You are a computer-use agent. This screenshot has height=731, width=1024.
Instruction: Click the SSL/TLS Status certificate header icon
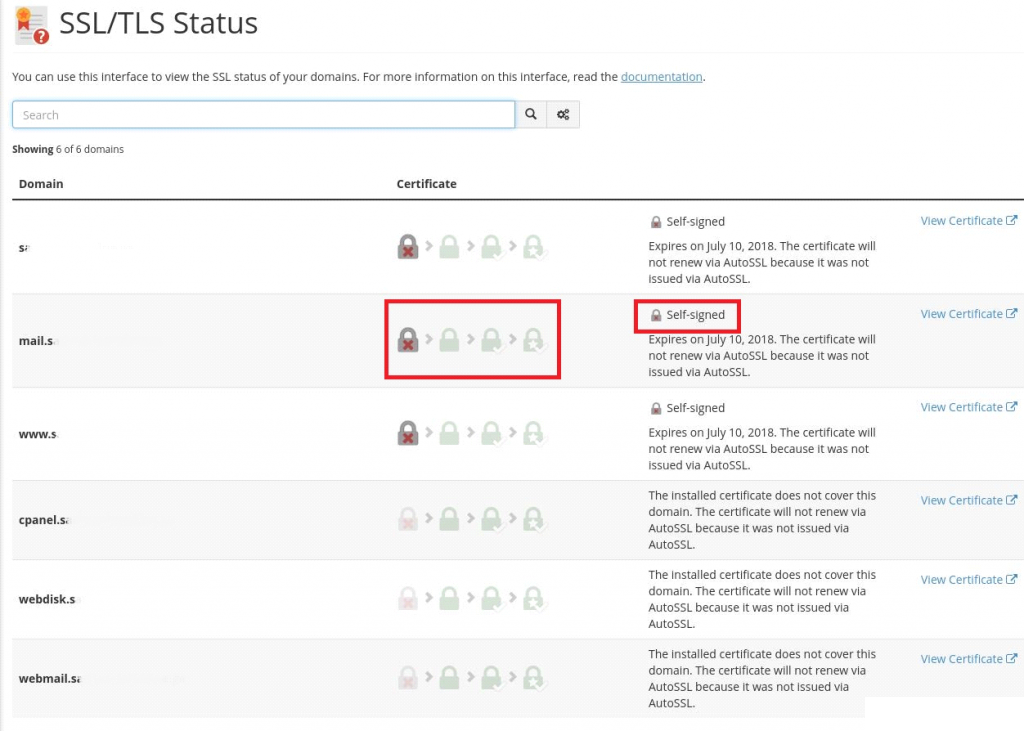pyautogui.click(x=30, y=25)
